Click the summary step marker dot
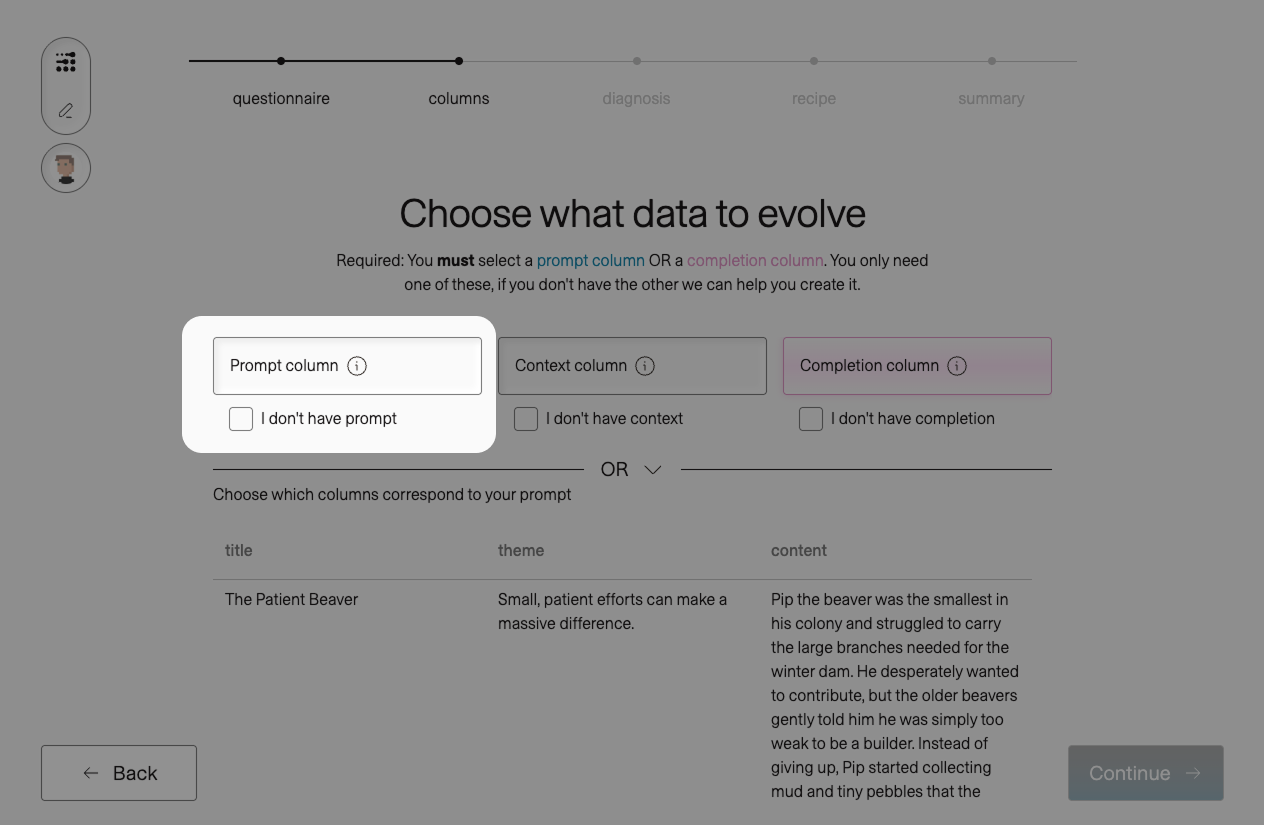 pos(992,61)
